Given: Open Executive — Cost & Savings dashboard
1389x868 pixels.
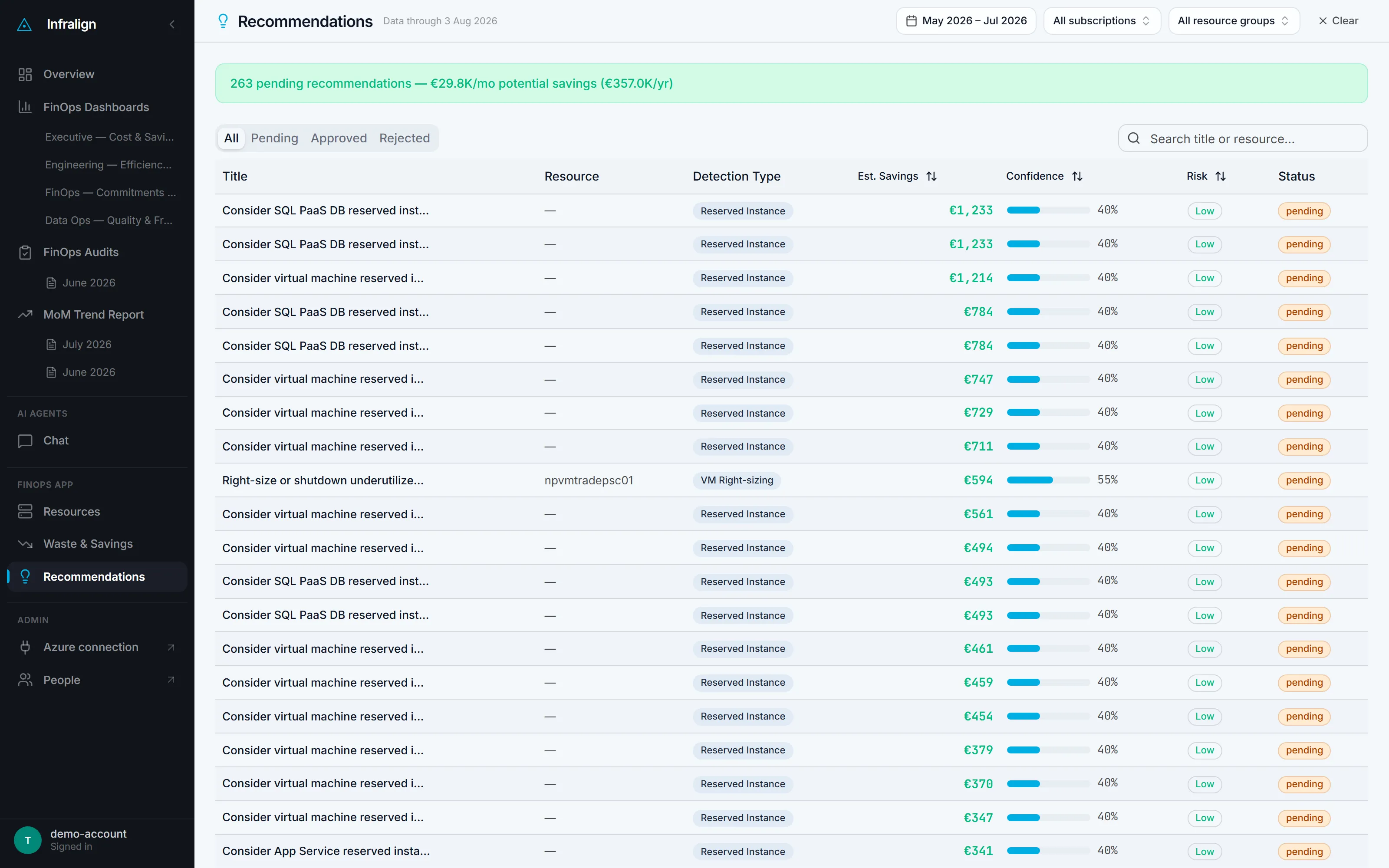Looking at the screenshot, I should (110, 137).
